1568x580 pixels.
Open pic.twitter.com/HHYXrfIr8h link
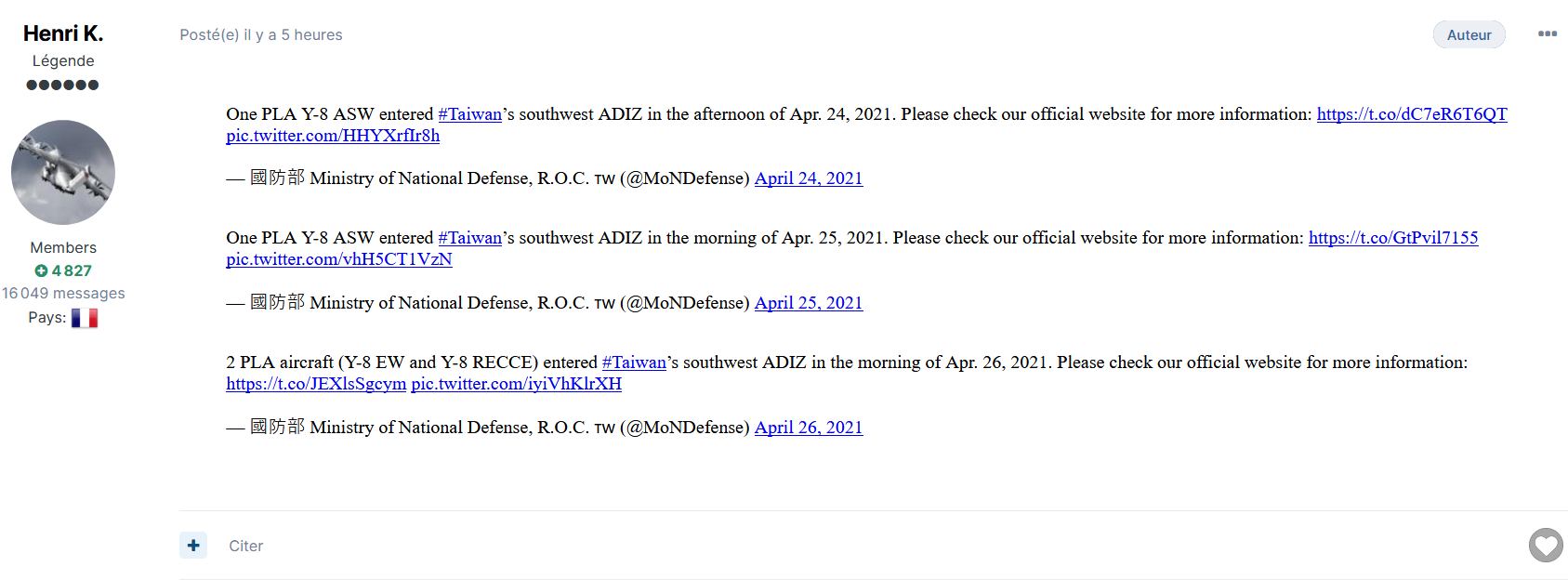[333, 136]
